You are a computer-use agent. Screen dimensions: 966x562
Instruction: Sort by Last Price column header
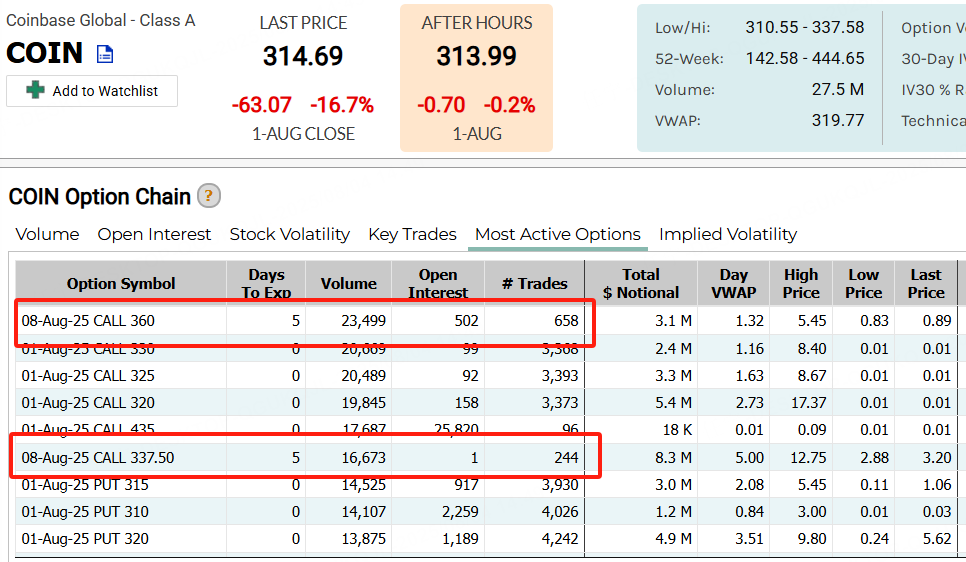[926, 283]
